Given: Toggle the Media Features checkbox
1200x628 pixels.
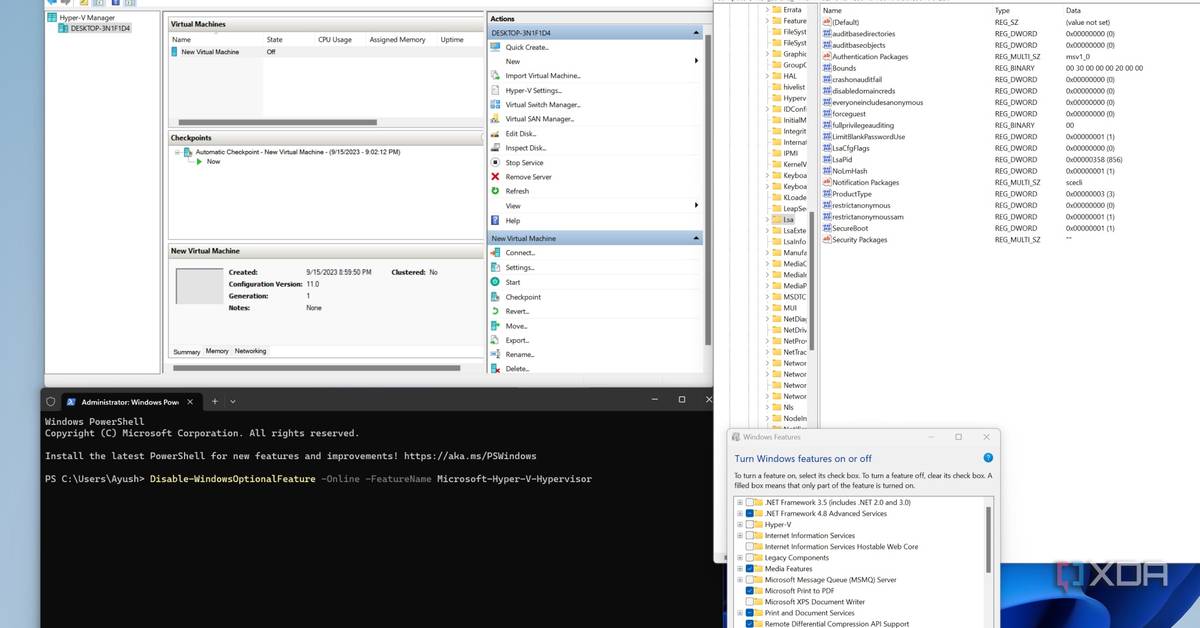Looking at the screenshot, I should 750,569.
